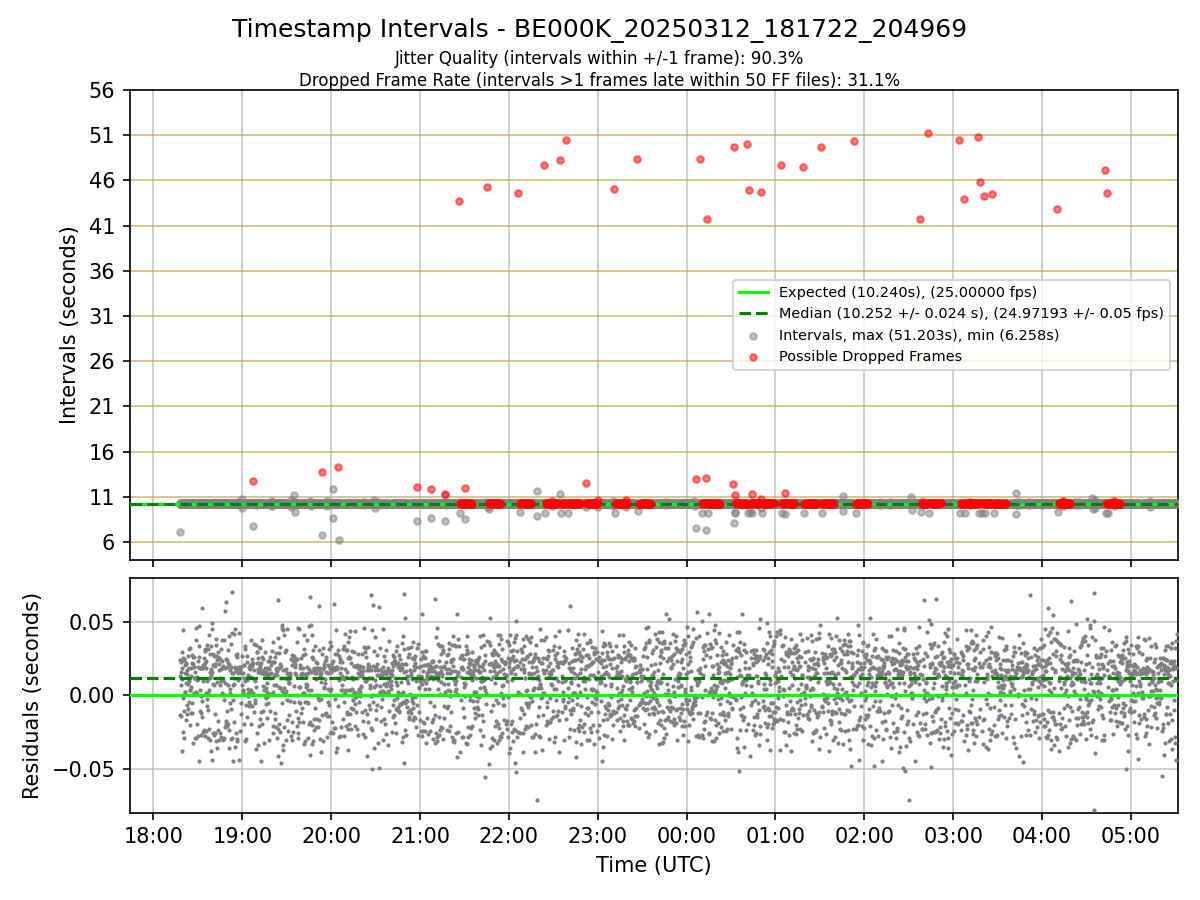Click the plot title starting 'Timestamp Intervals - BE000K'
This screenshot has height=900, width=1200.
pyautogui.click(x=599, y=29)
